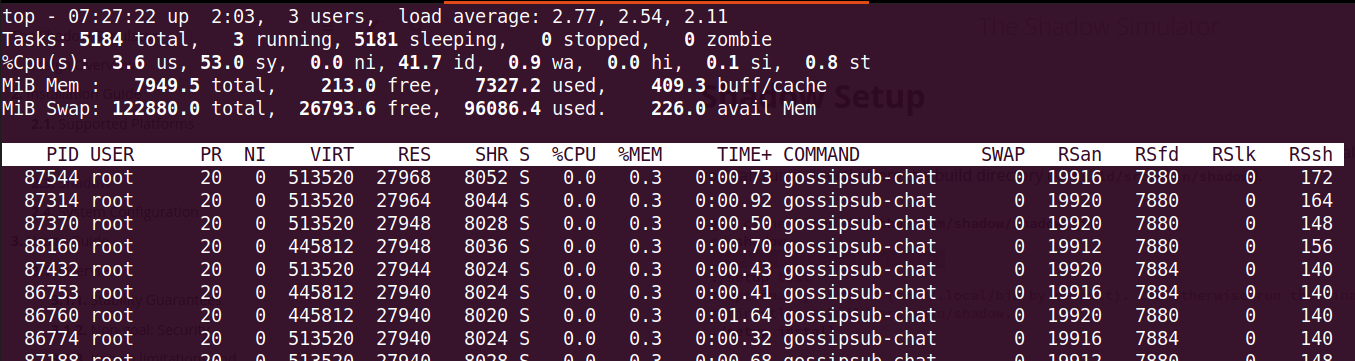Click the USER column header
The image size is (1355, 361).
click(112, 155)
